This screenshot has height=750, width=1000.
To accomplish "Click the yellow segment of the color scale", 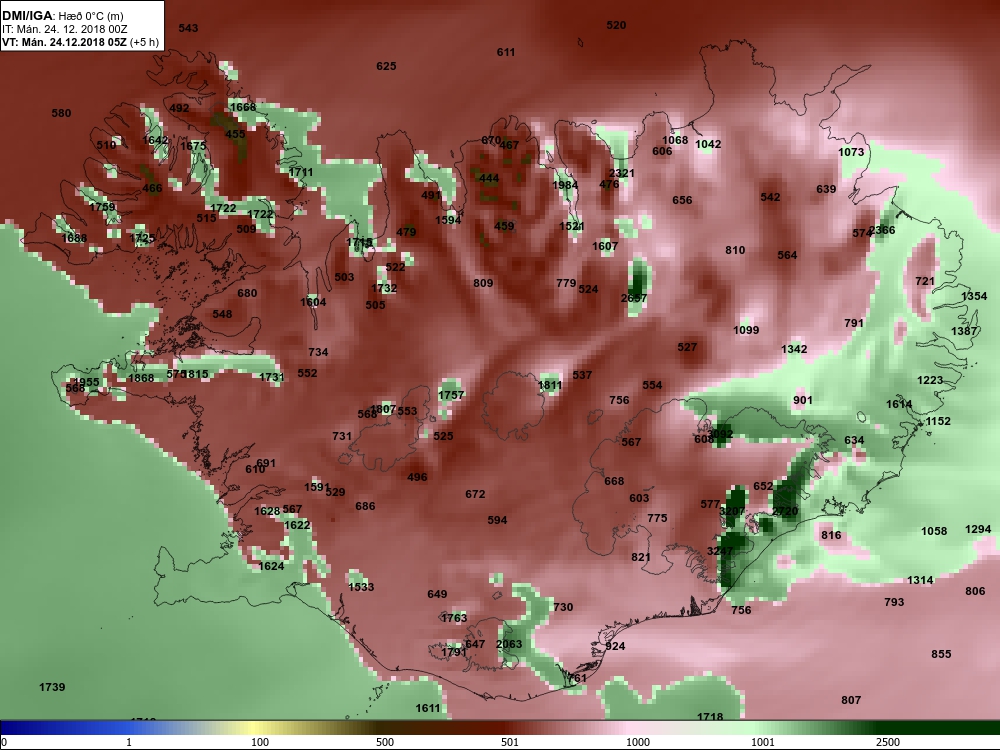I will tap(252, 728).
